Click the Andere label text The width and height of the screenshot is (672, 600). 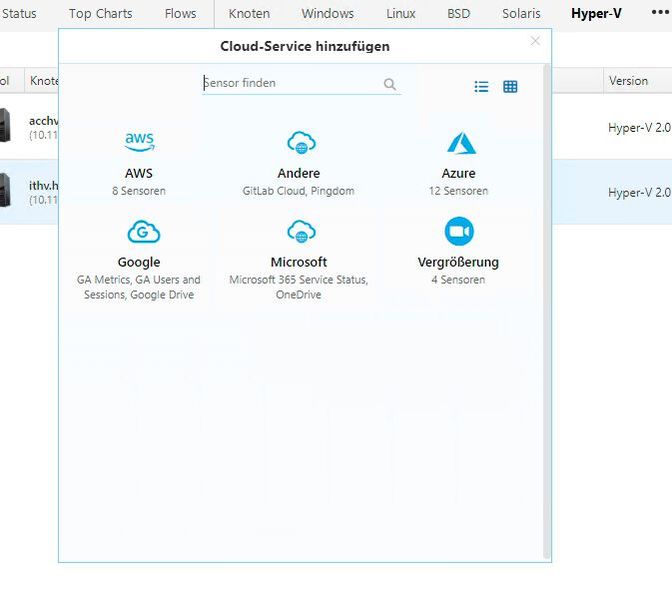click(x=299, y=173)
